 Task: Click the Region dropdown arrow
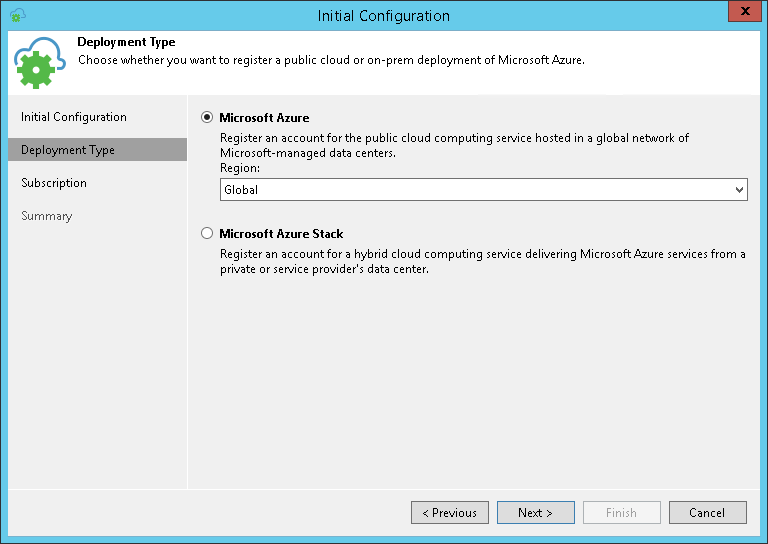tap(739, 189)
